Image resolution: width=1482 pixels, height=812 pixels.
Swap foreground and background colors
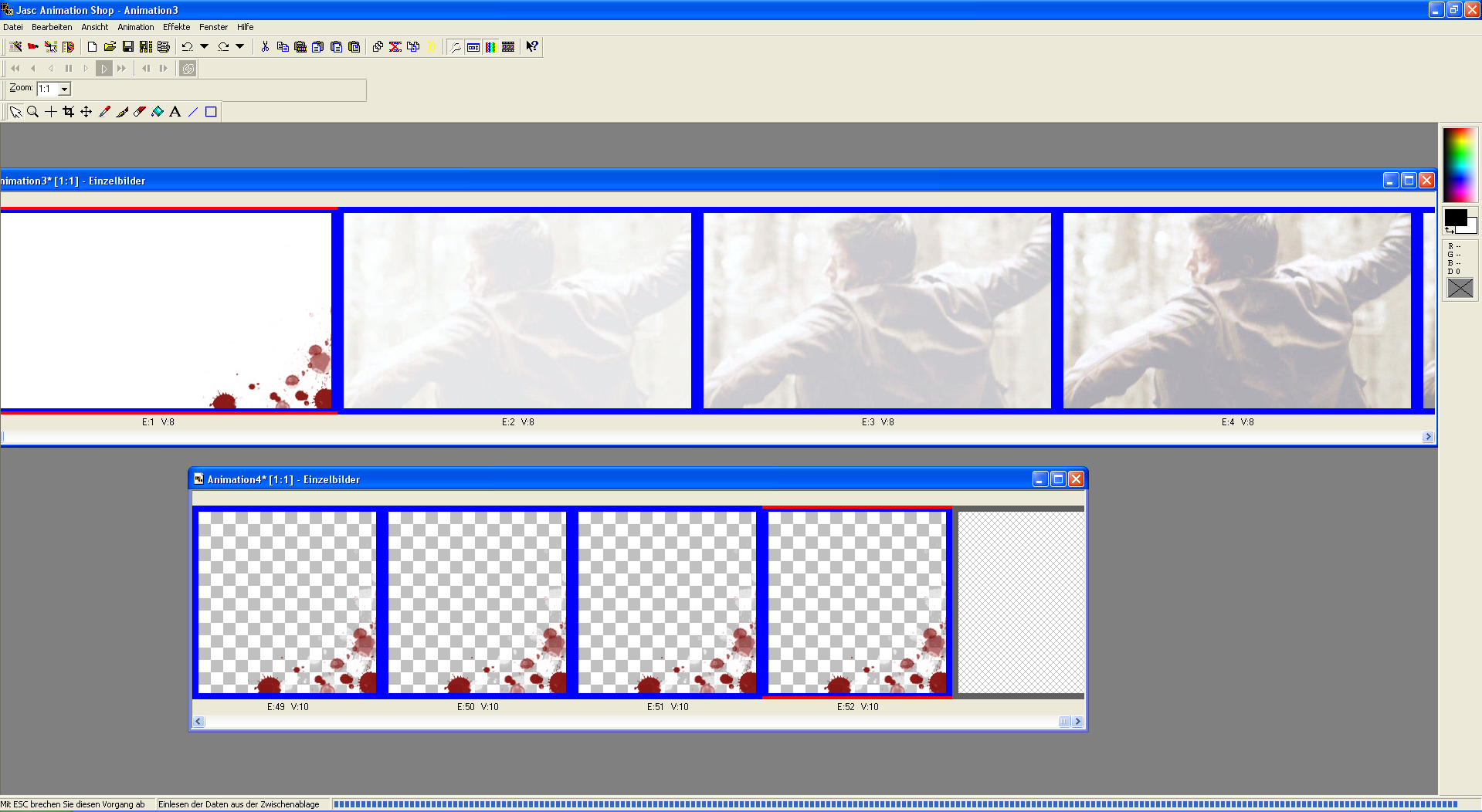click(x=1450, y=230)
